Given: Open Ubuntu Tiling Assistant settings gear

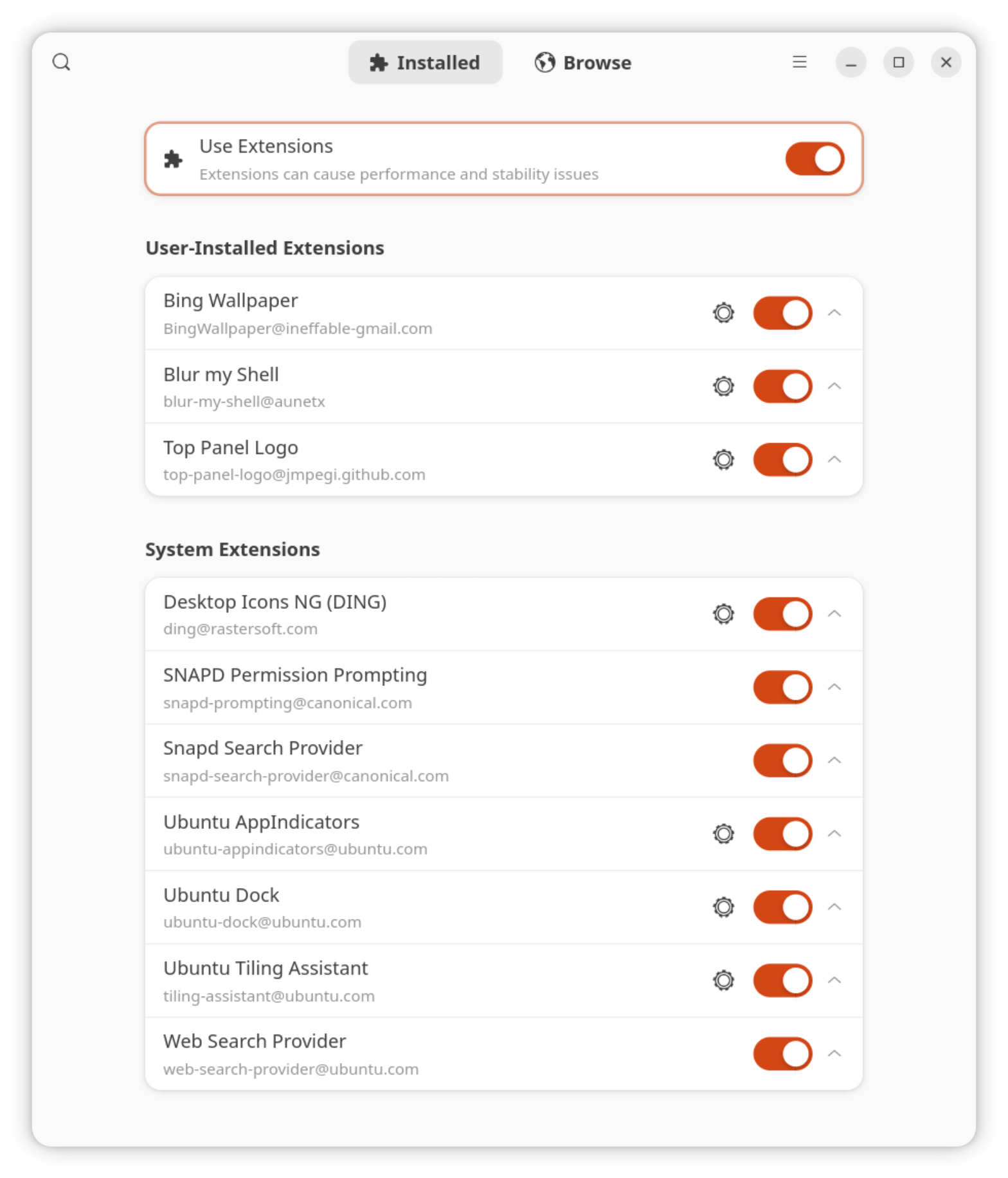Looking at the screenshot, I should click(x=723, y=981).
